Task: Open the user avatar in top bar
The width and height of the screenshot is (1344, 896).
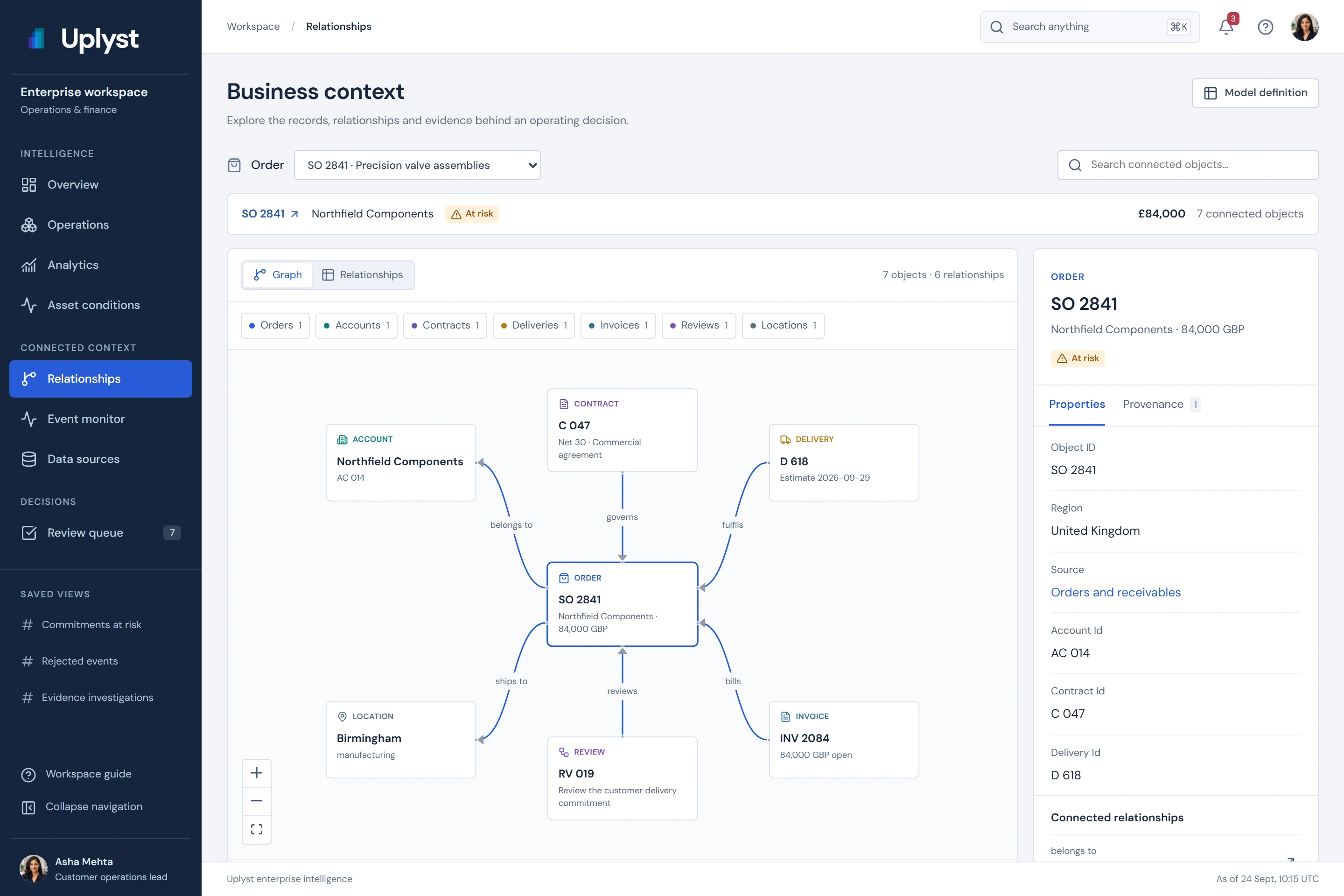Action: tap(1305, 27)
